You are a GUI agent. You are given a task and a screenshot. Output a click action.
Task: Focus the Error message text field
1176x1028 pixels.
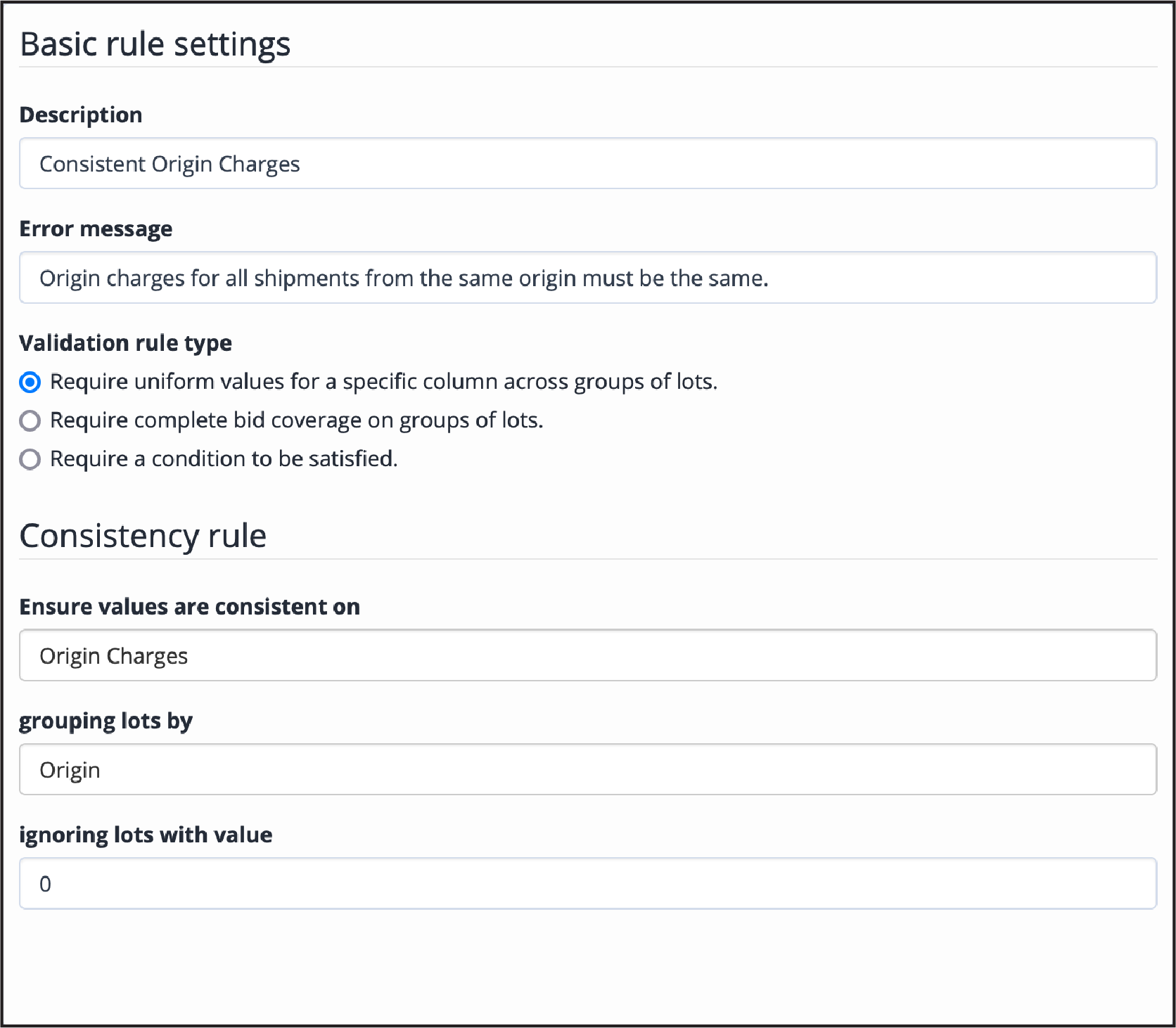coord(588,278)
